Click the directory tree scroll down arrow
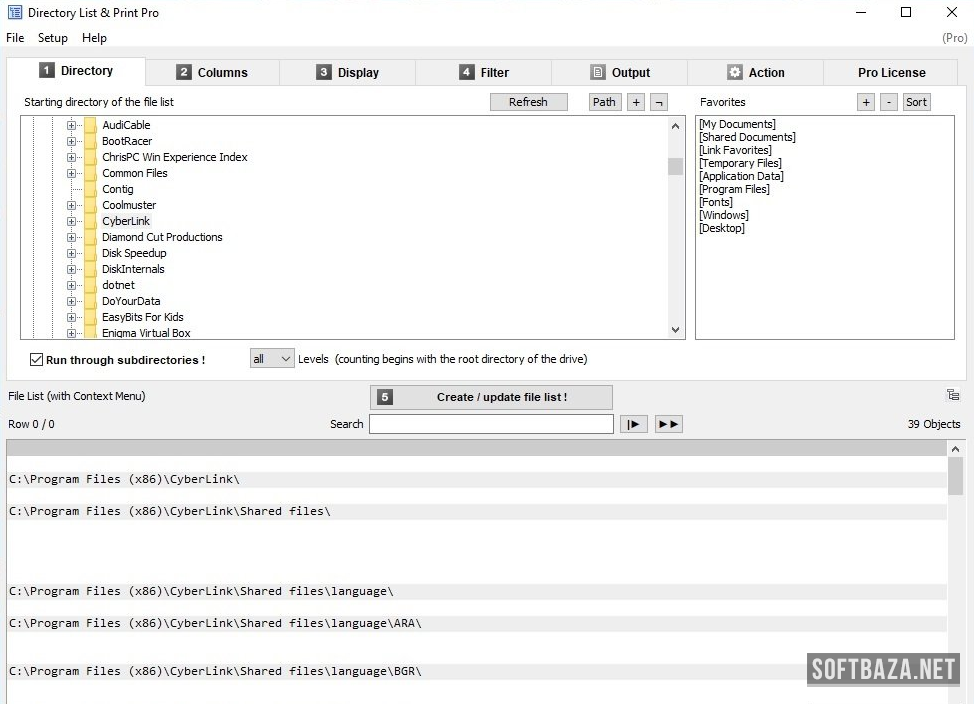This screenshot has height=704, width=974. pos(675,330)
